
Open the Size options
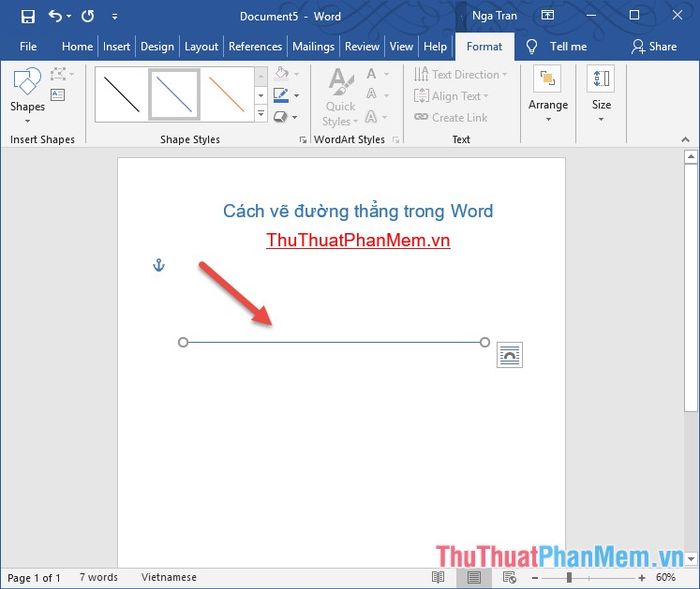pyautogui.click(x=601, y=95)
